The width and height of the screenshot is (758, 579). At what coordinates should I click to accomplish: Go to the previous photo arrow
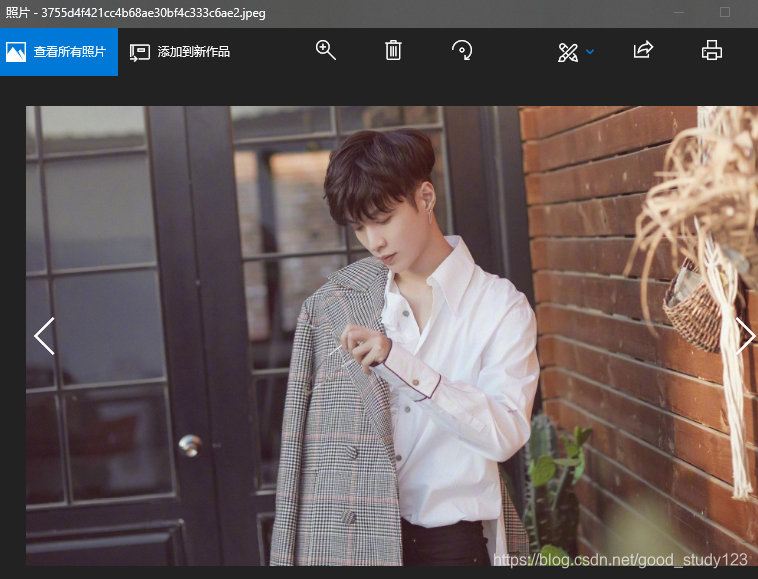point(44,336)
